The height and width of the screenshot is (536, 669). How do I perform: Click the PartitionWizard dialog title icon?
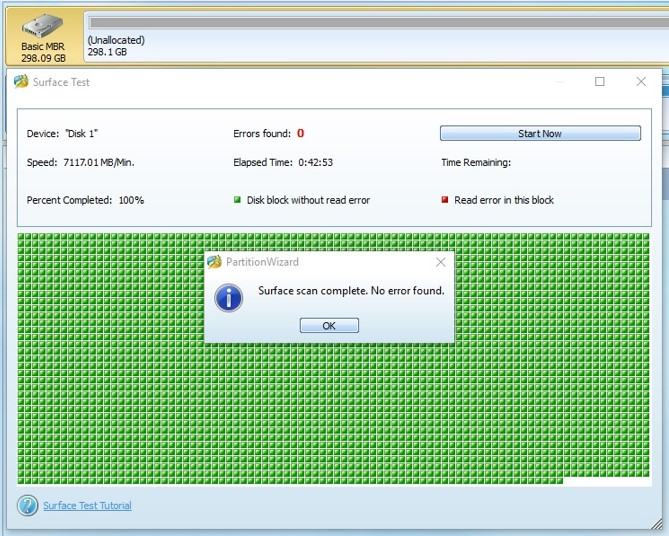214,262
